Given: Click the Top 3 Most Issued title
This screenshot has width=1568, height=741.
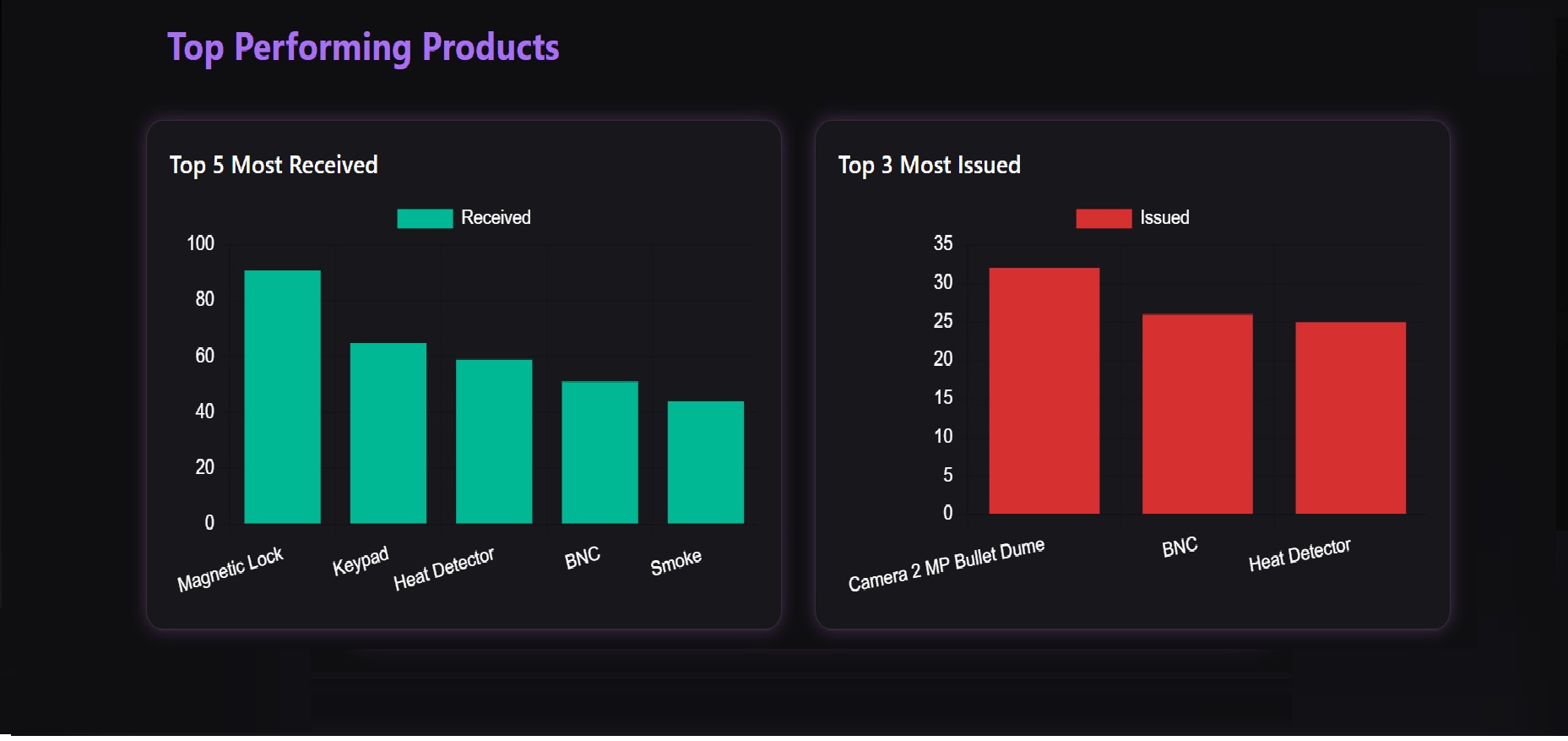Looking at the screenshot, I should click(929, 165).
